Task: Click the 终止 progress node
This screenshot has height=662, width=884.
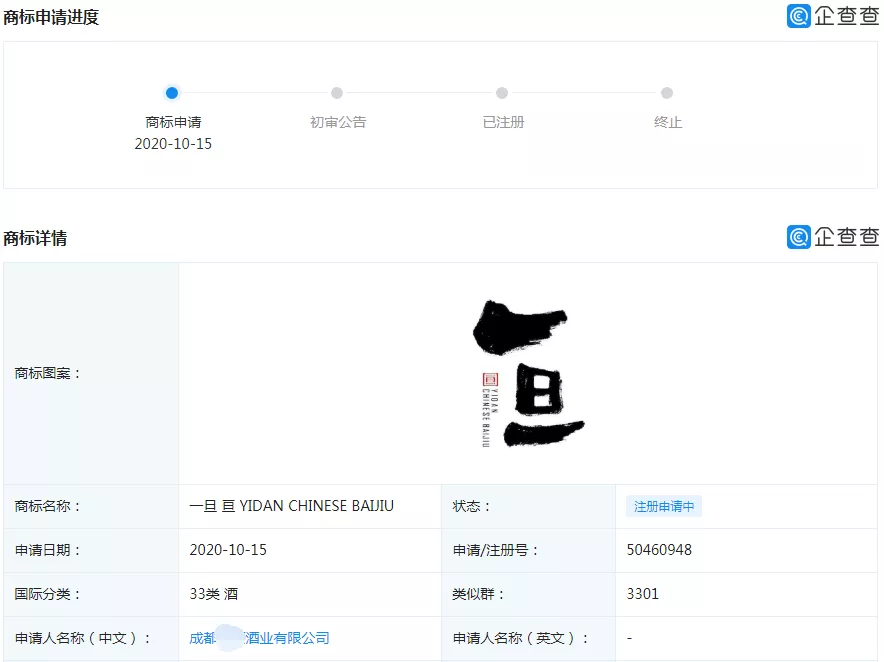Action: (668, 91)
